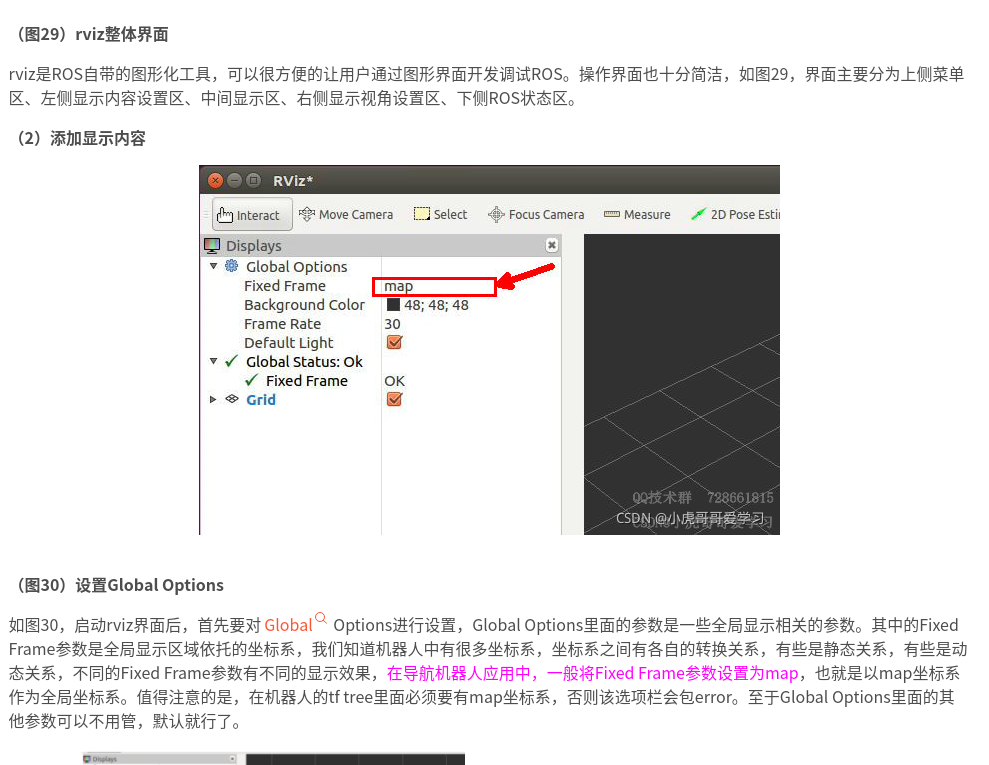Click the Global Options gear icon
This screenshot has width=989, height=765.
point(231,266)
